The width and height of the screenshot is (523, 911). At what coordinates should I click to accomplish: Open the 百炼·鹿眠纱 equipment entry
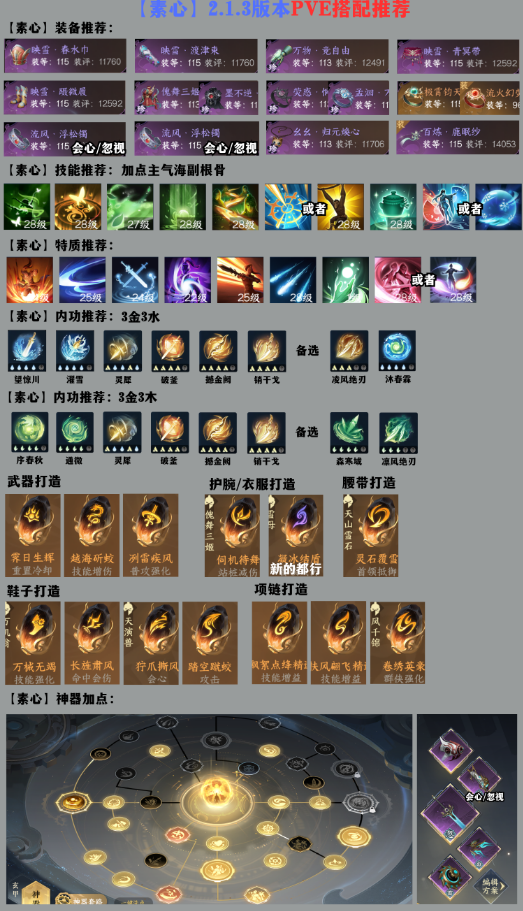(x=457, y=138)
